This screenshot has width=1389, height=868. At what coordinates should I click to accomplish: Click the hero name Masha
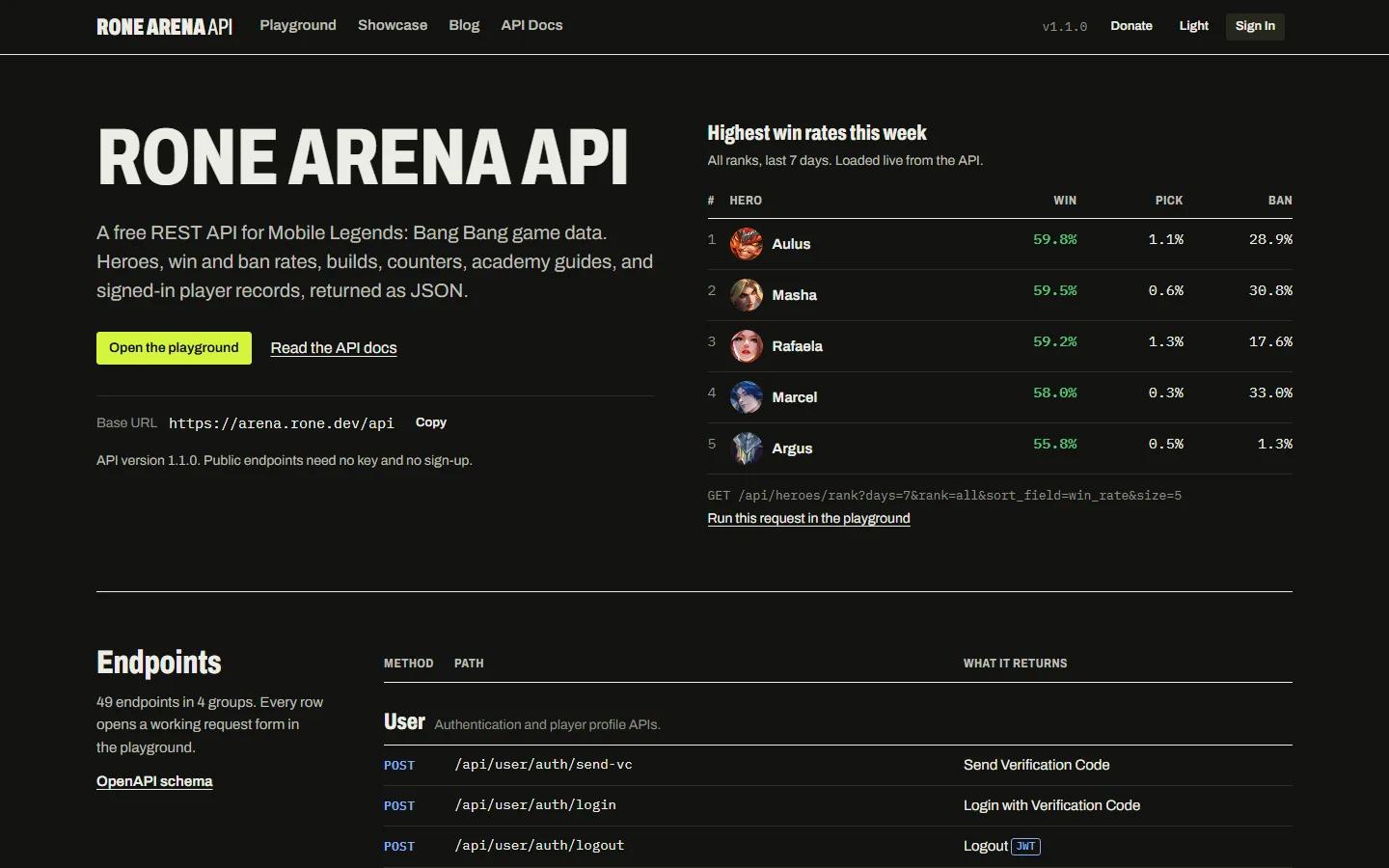pyautogui.click(x=794, y=295)
